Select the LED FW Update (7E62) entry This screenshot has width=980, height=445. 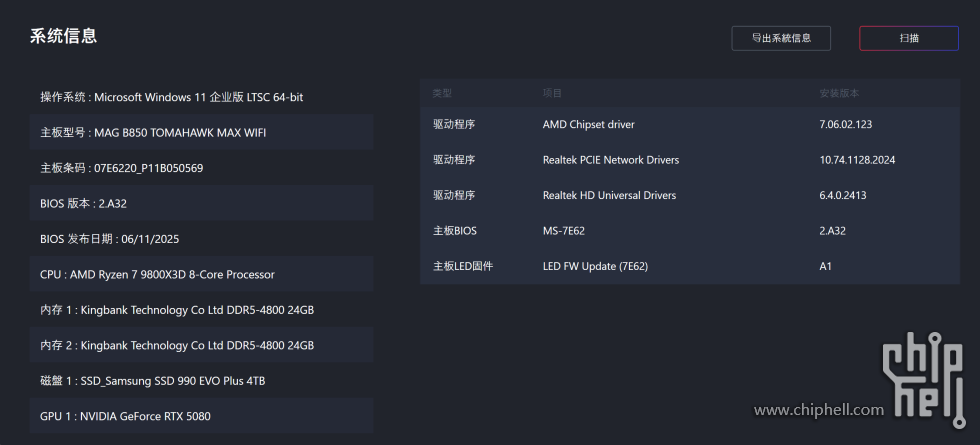click(595, 266)
